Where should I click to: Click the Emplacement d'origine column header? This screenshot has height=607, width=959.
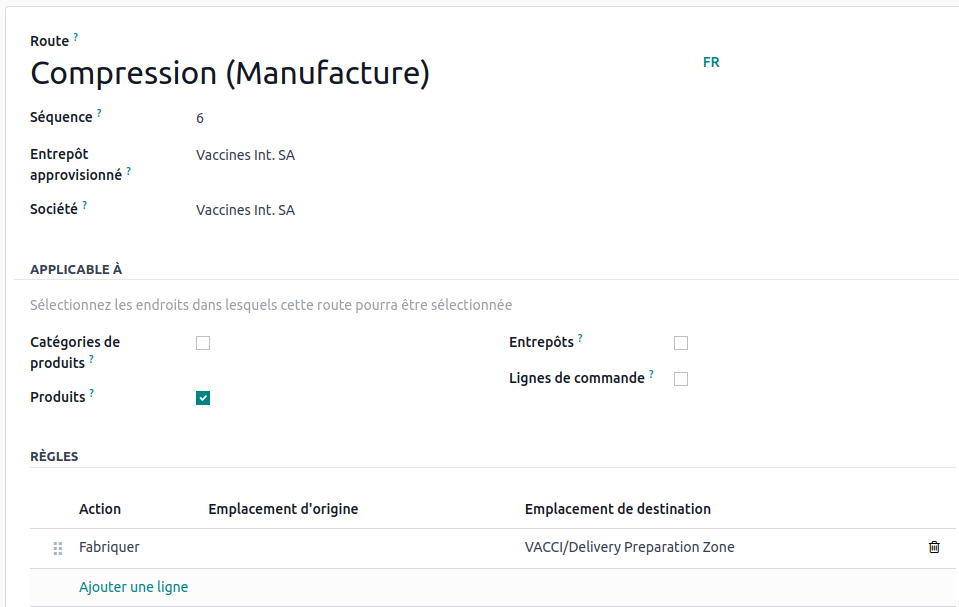(x=283, y=509)
